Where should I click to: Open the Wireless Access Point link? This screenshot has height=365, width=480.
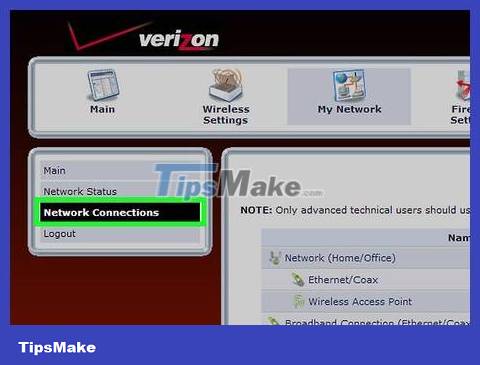[x=360, y=302]
